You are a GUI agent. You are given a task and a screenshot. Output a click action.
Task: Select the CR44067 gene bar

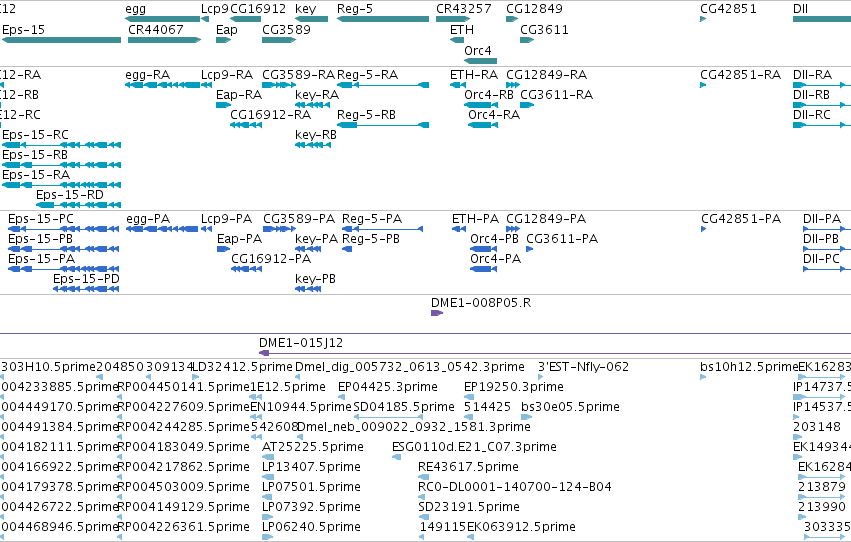click(x=164, y=40)
